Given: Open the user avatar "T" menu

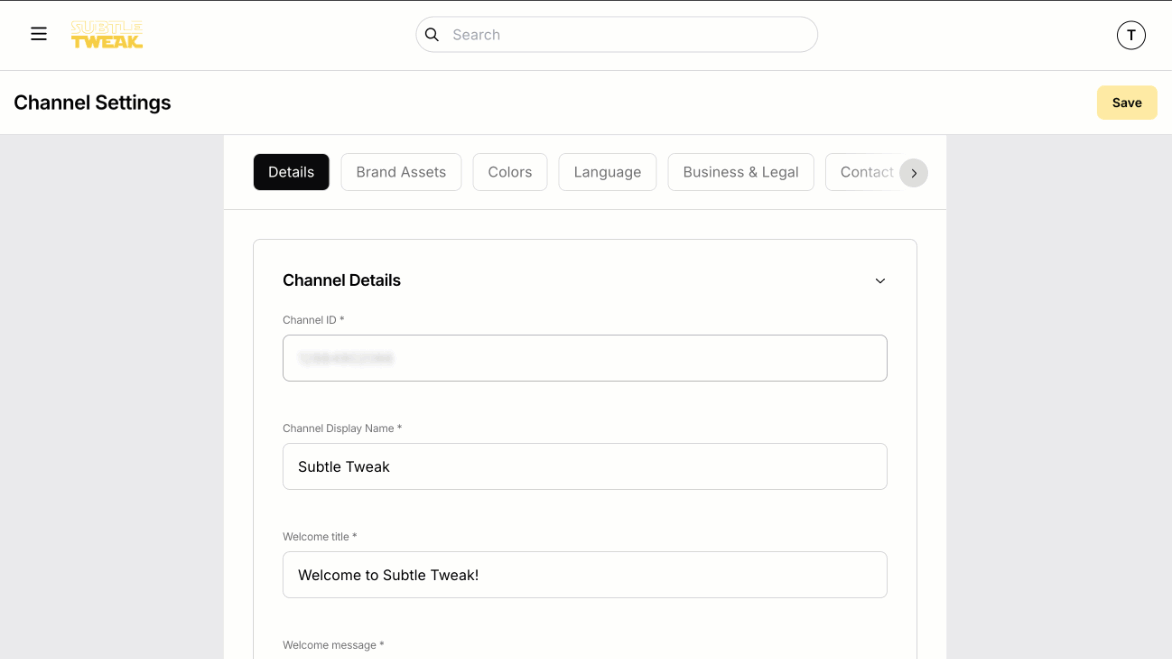Looking at the screenshot, I should point(1130,35).
